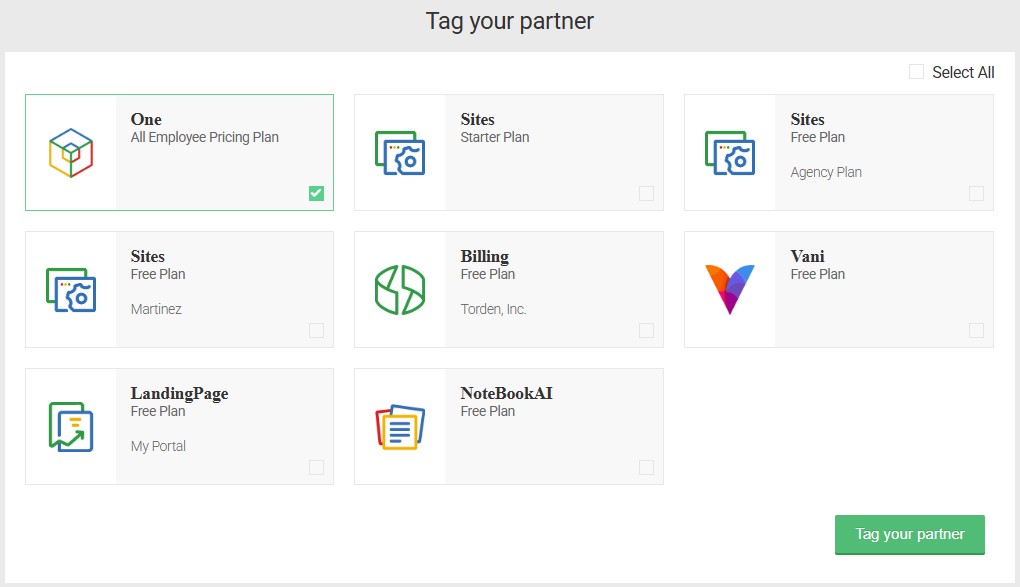Check the Sites Martinez checkbox
Viewport: 1020px width, 587px height.
(316, 331)
